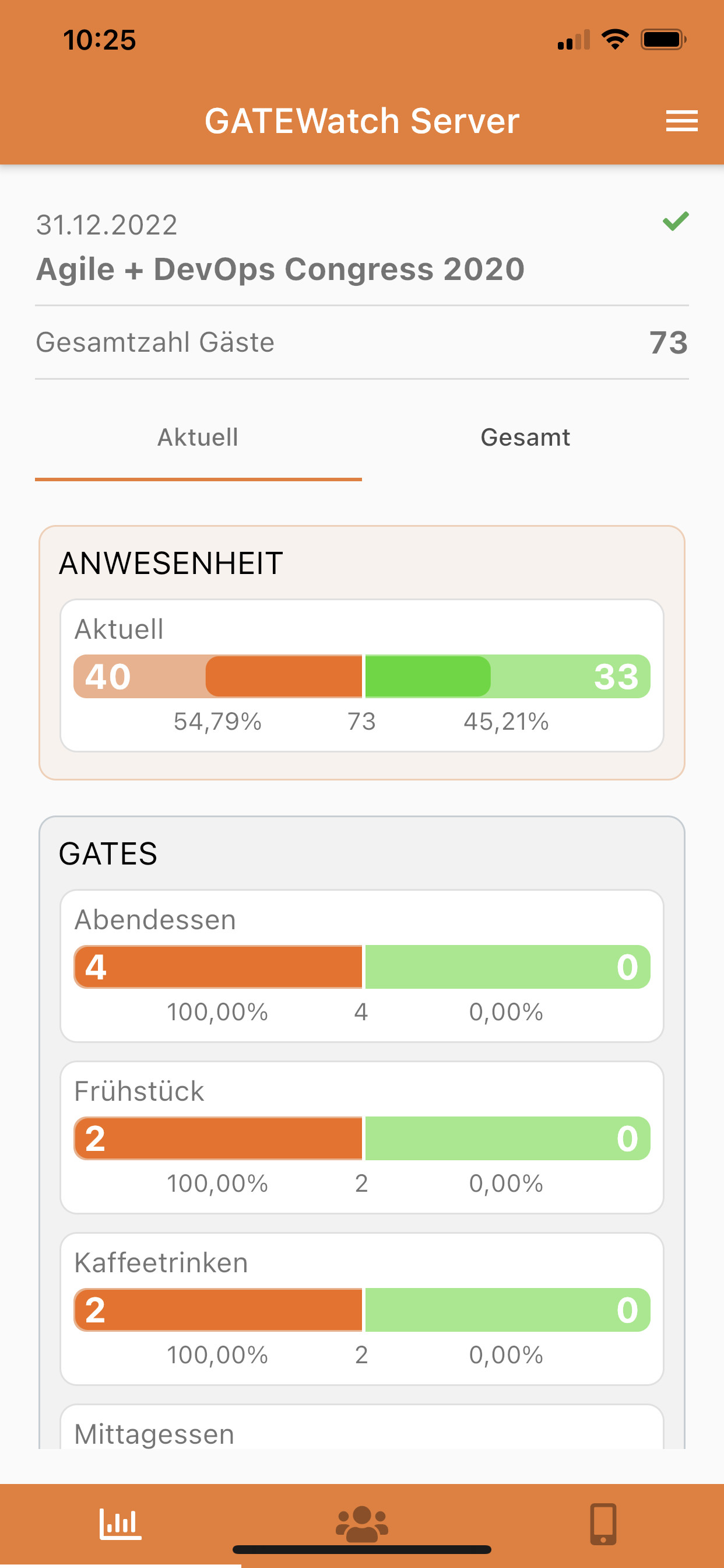Open the Frühstück gate card
Screen dimensions: 724x1568
point(362,1091)
